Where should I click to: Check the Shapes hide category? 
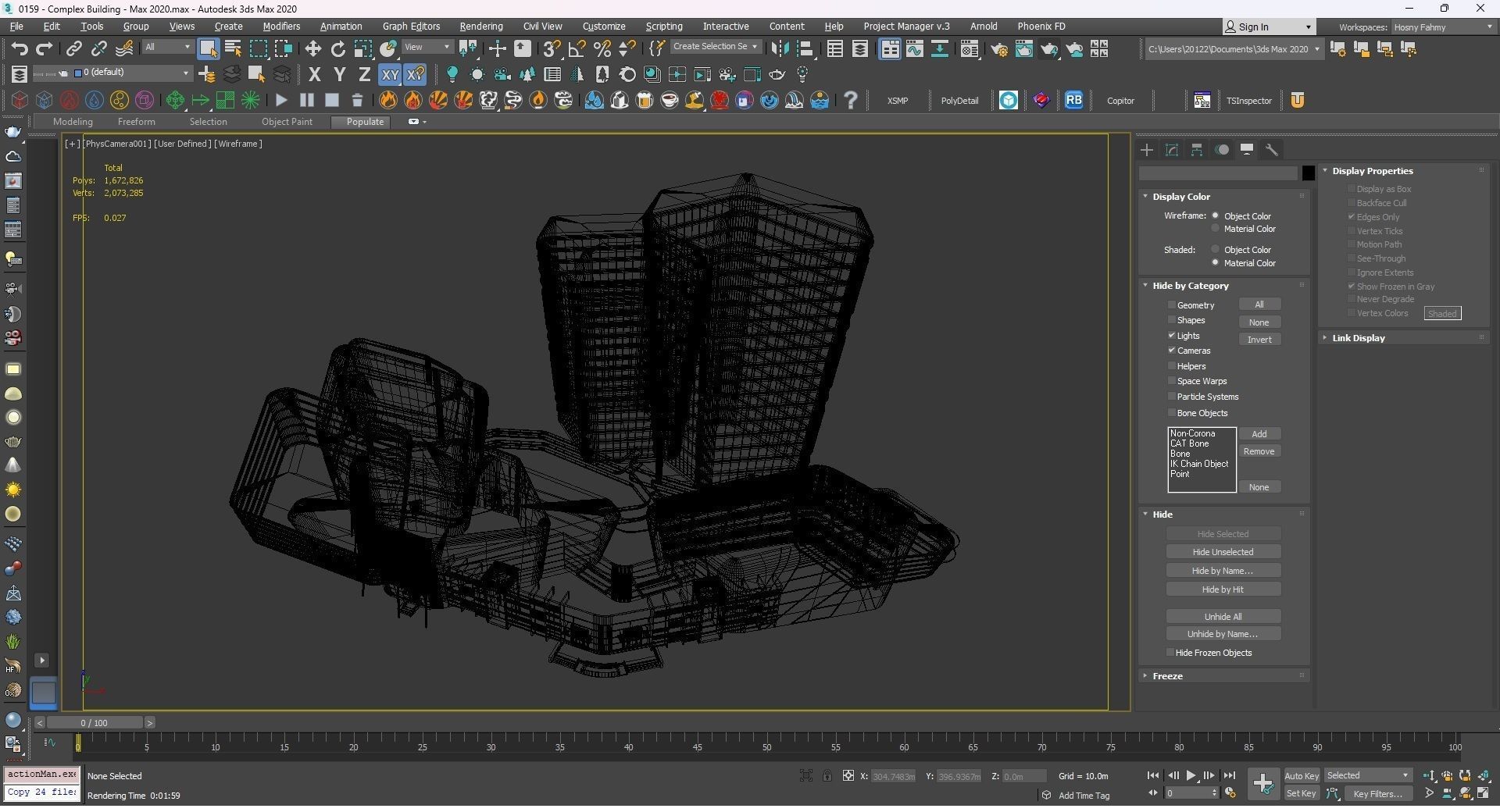pos(1172,320)
